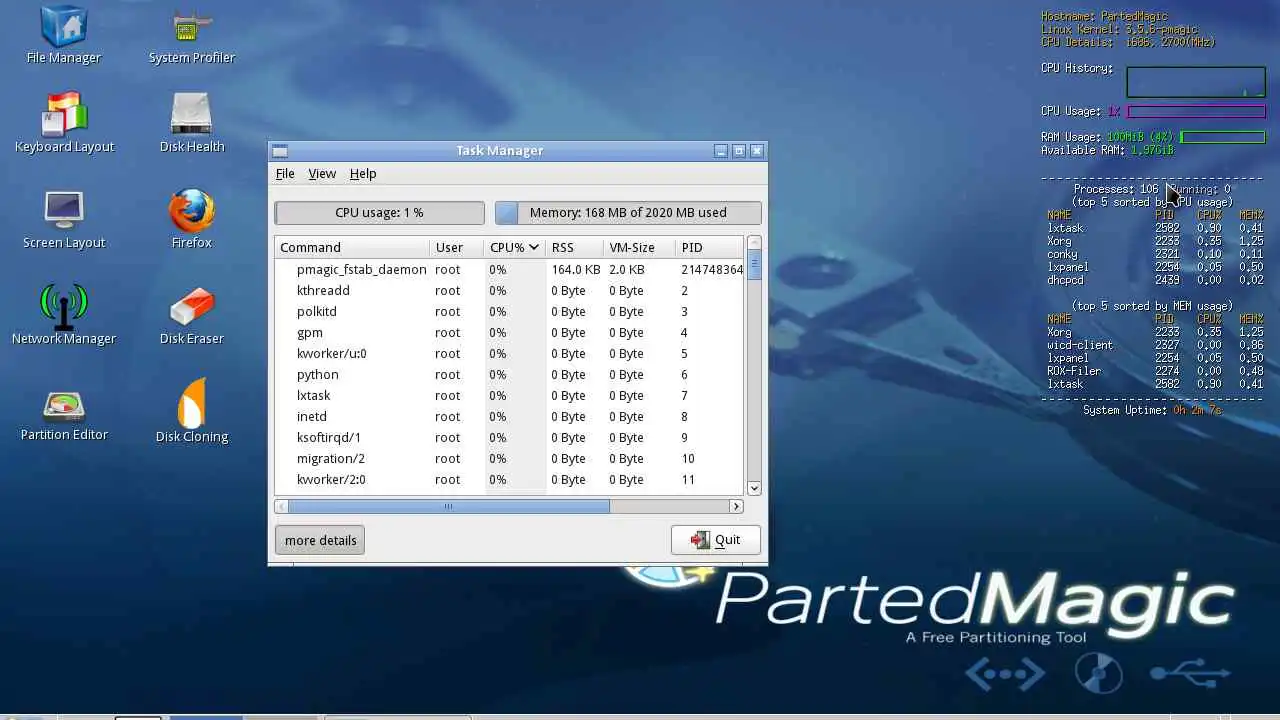Select the kworker/2:0 process row

509,480
